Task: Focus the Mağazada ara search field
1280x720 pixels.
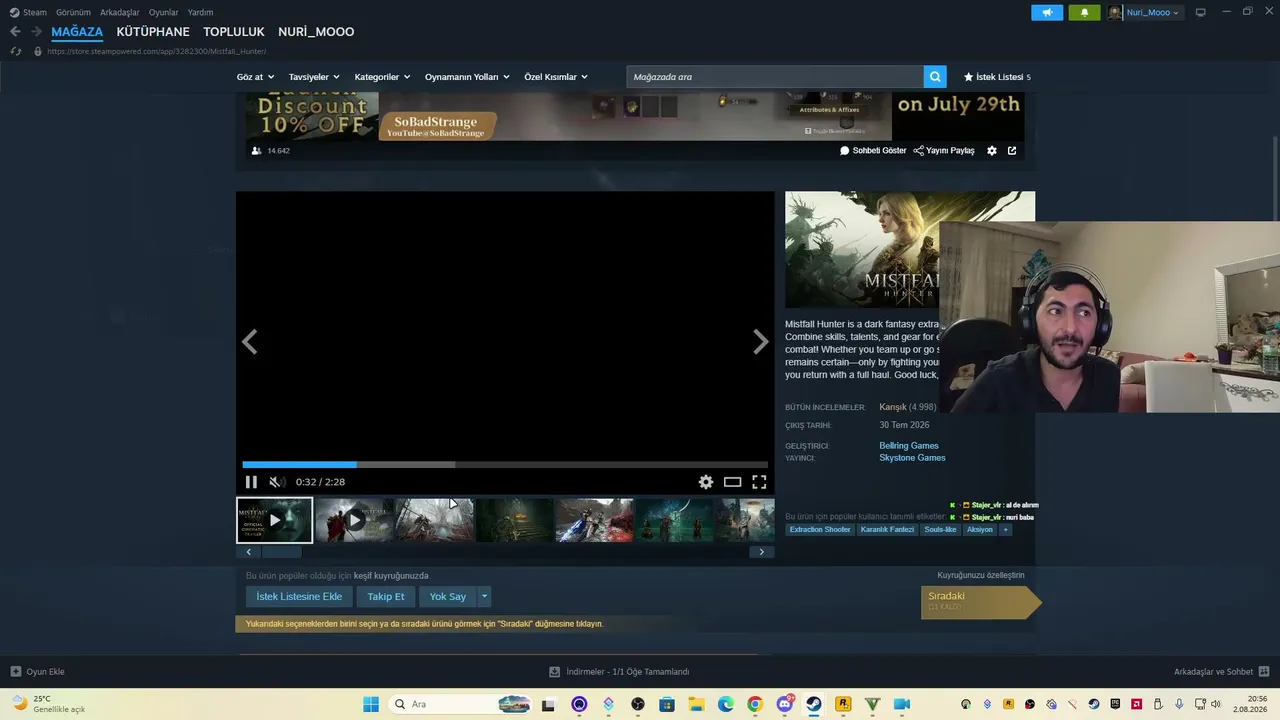Action: 775,77
